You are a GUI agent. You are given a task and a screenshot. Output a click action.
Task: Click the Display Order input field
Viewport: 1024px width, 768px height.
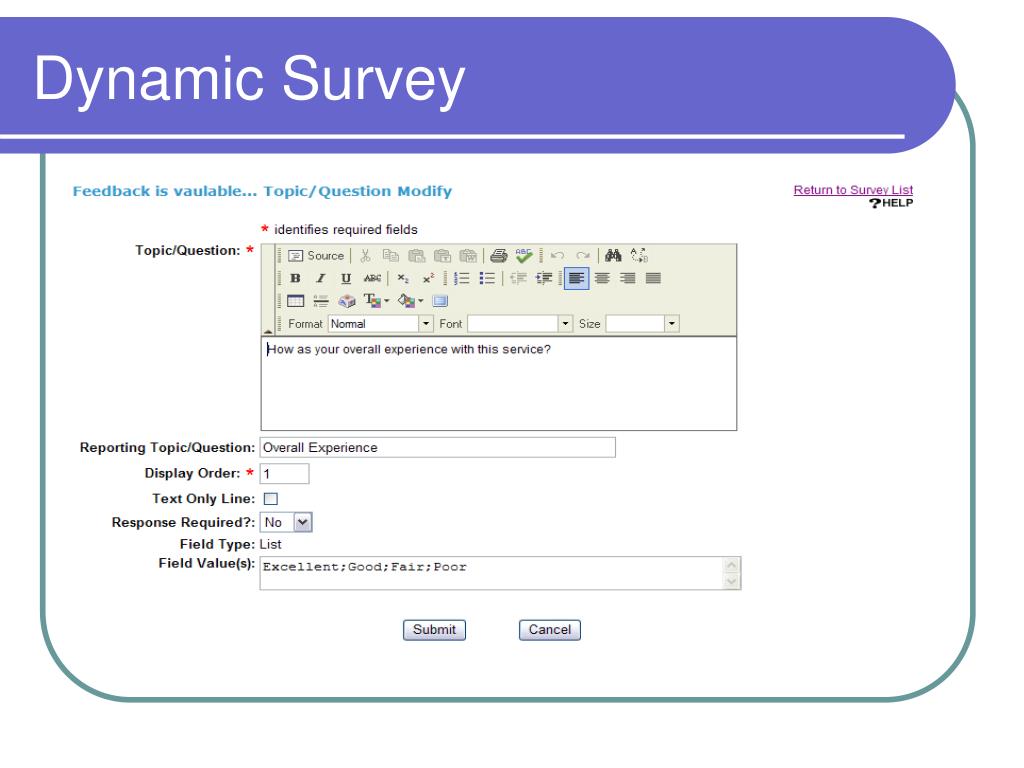[x=284, y=473]
